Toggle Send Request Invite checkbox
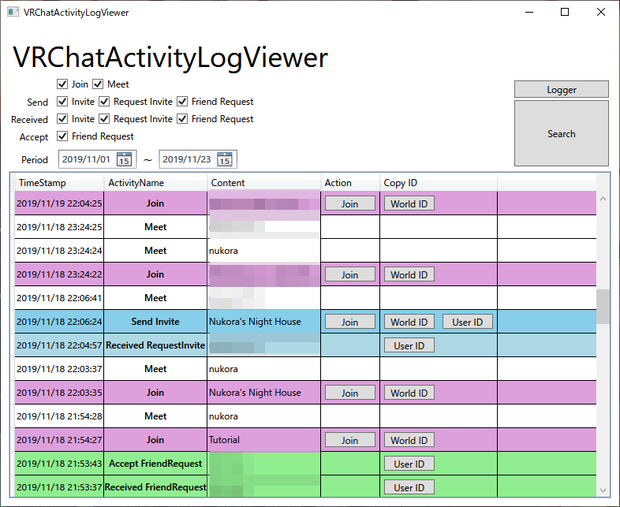Screen dimensions: 620x507 [x=104, y=101]
